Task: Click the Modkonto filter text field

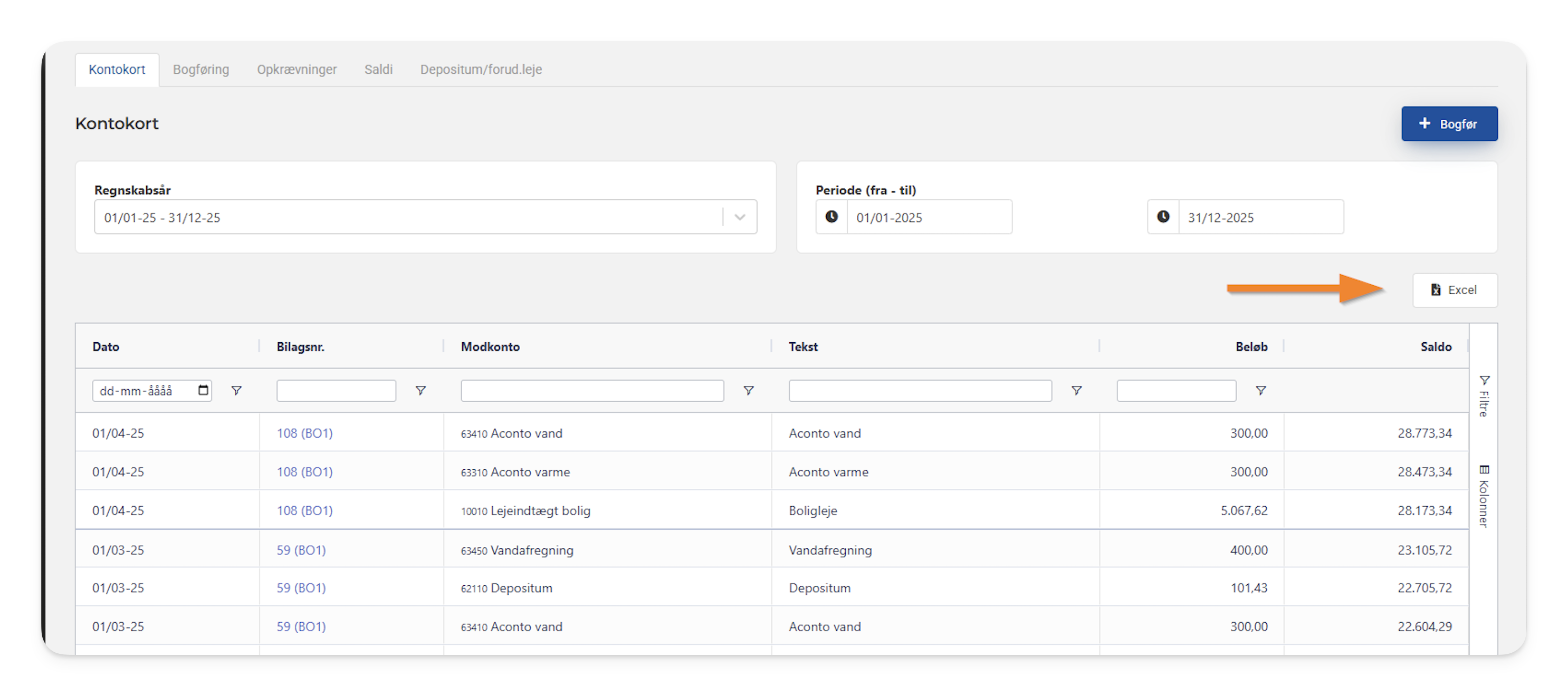Action: [x=591, y=391]
